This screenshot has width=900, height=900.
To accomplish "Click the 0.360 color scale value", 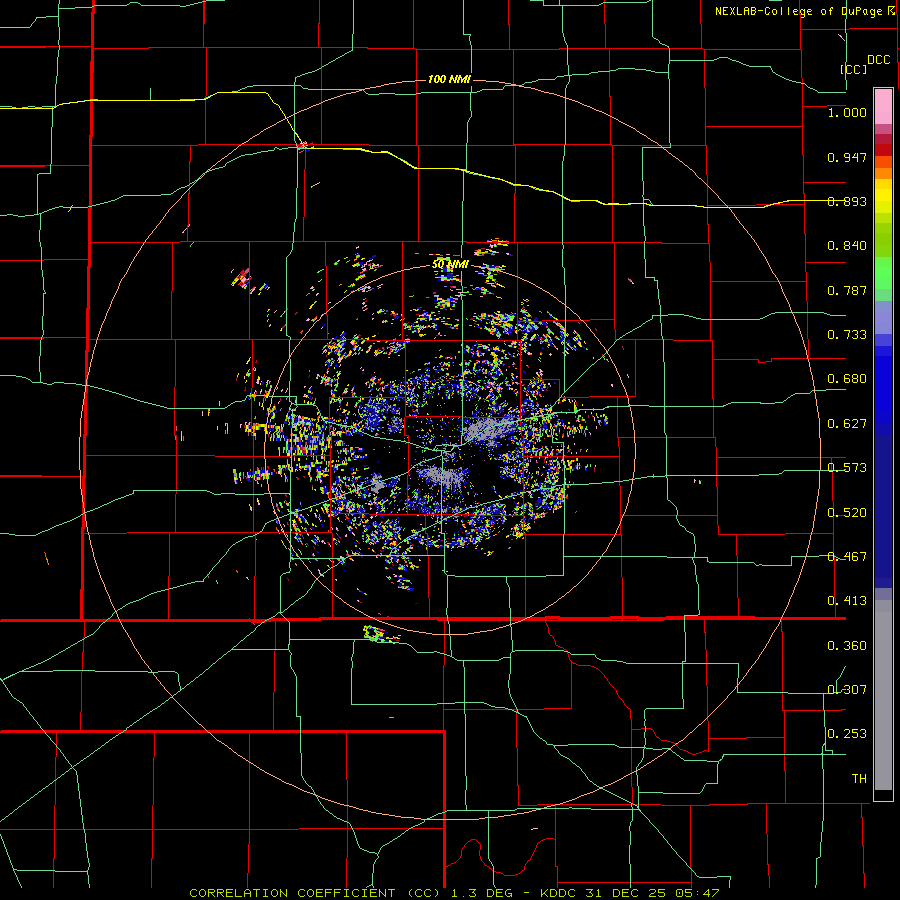I will click(x=847, y=646).
